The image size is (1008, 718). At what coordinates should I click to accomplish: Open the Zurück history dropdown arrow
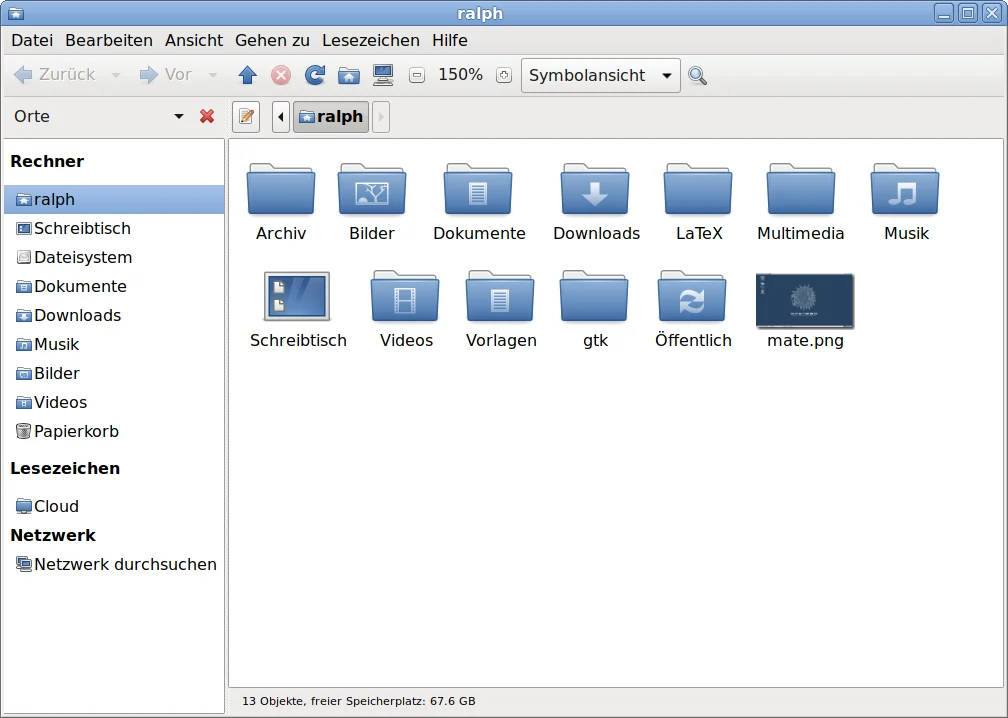[115, 75]
